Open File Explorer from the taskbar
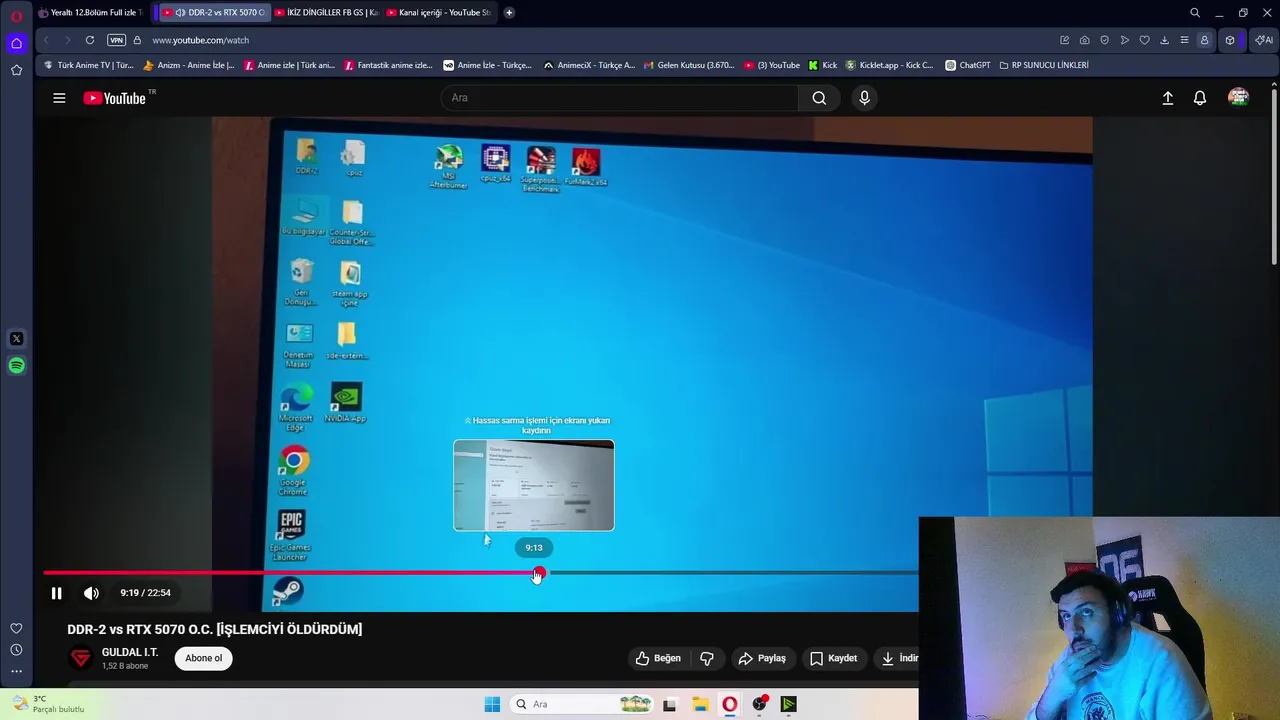Screen dimensions: 1280x720 pos(700,704)
